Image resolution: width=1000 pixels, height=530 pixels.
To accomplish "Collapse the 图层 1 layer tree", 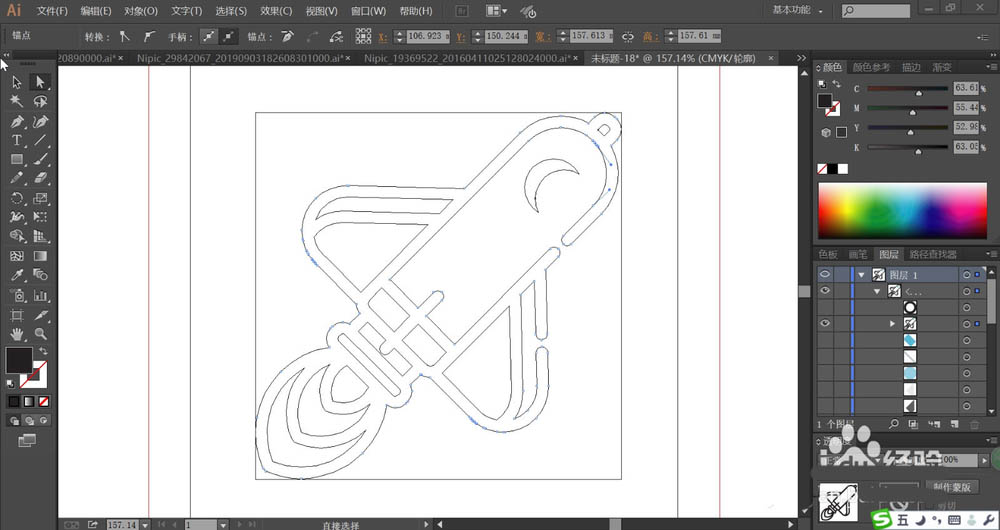I will point(862,275).
